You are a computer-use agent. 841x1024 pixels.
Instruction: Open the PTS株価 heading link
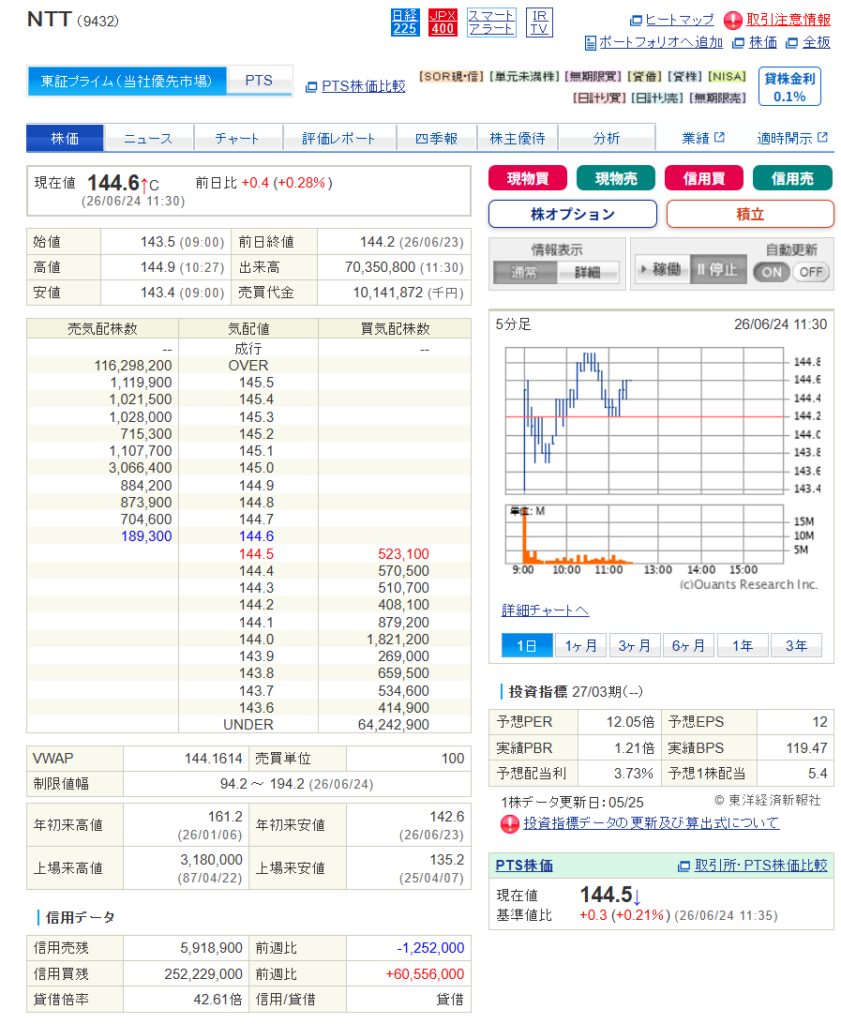[524, 866]
